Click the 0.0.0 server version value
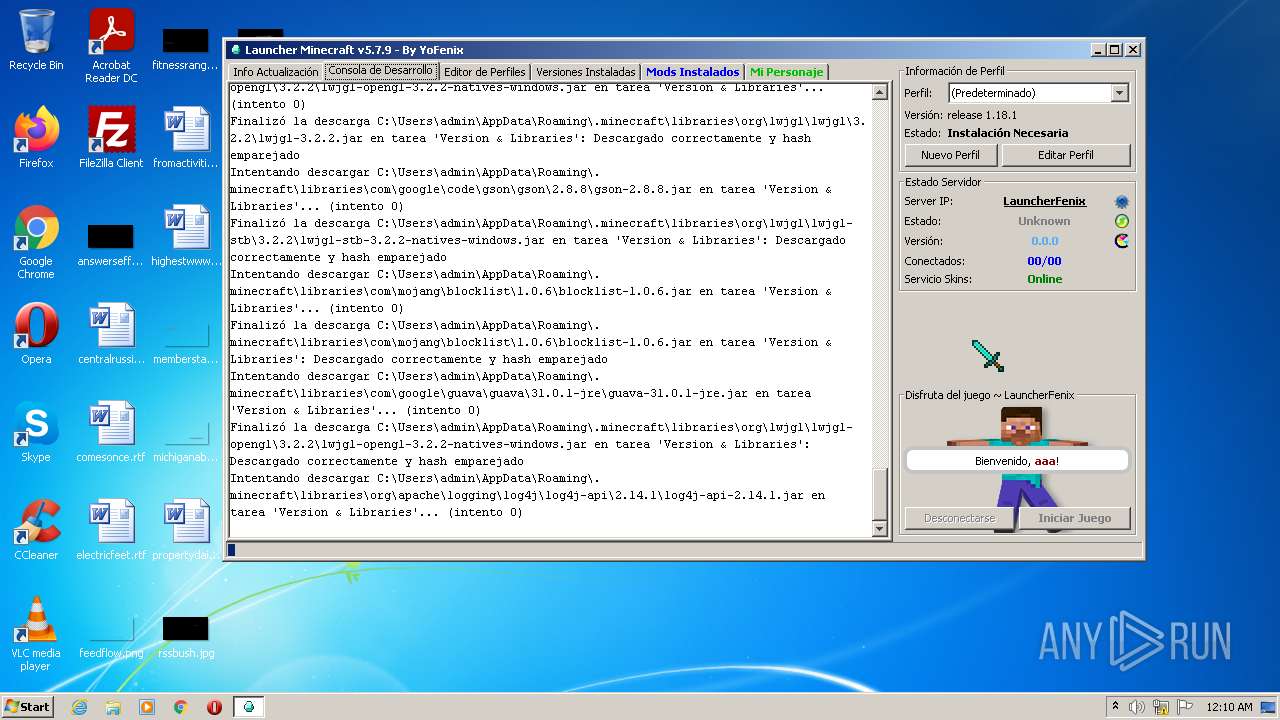Screen dimensions: 1280x720 (x=1044, y=241)
